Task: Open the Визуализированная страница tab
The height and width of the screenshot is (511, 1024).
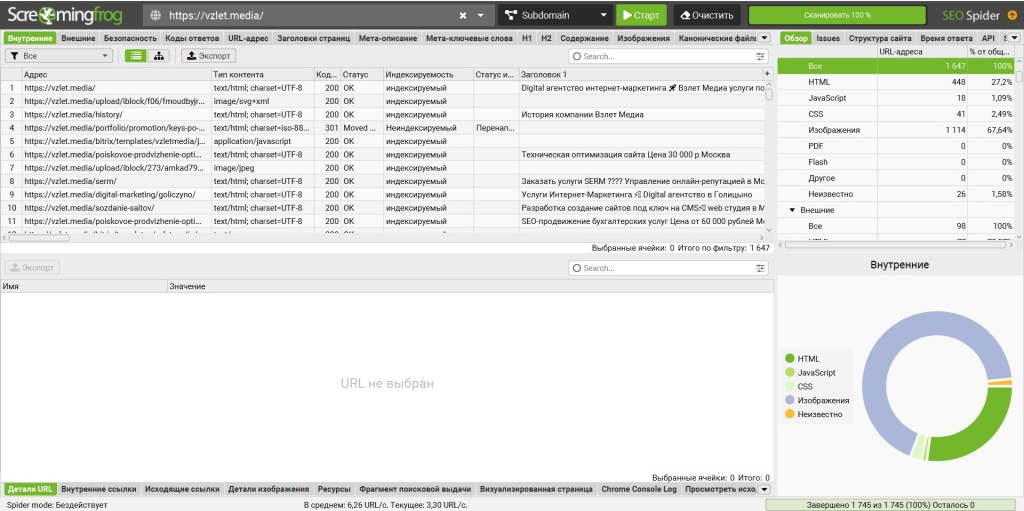Action: (536, 489)
